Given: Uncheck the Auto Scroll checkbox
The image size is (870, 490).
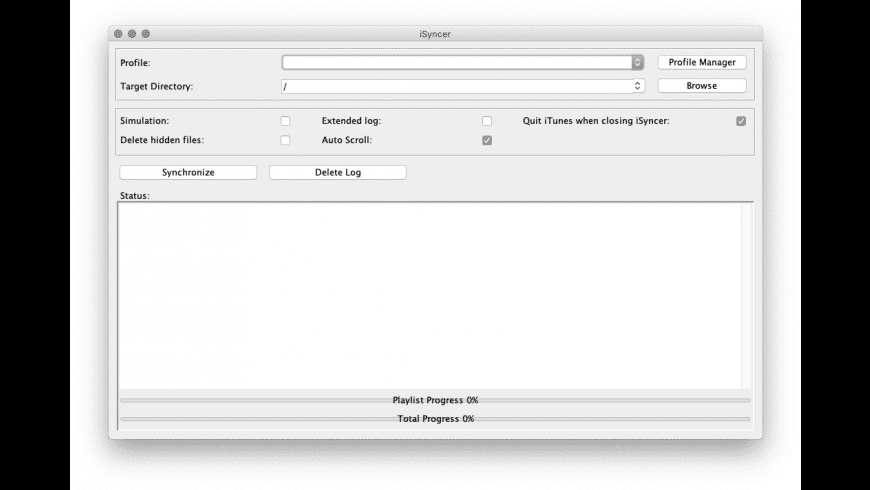Looking at the screenshot, I should coord(487,140).
